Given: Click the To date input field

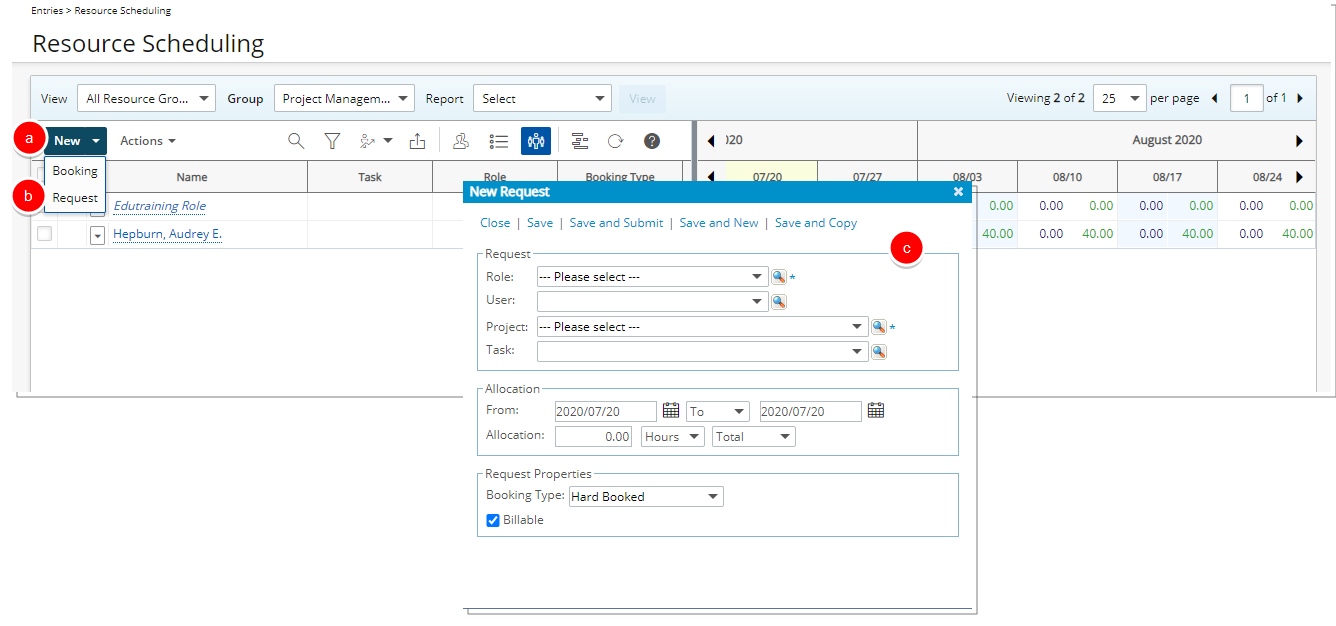Looking at the screenshot, I should pyautogui.click(x=811, y=412).
